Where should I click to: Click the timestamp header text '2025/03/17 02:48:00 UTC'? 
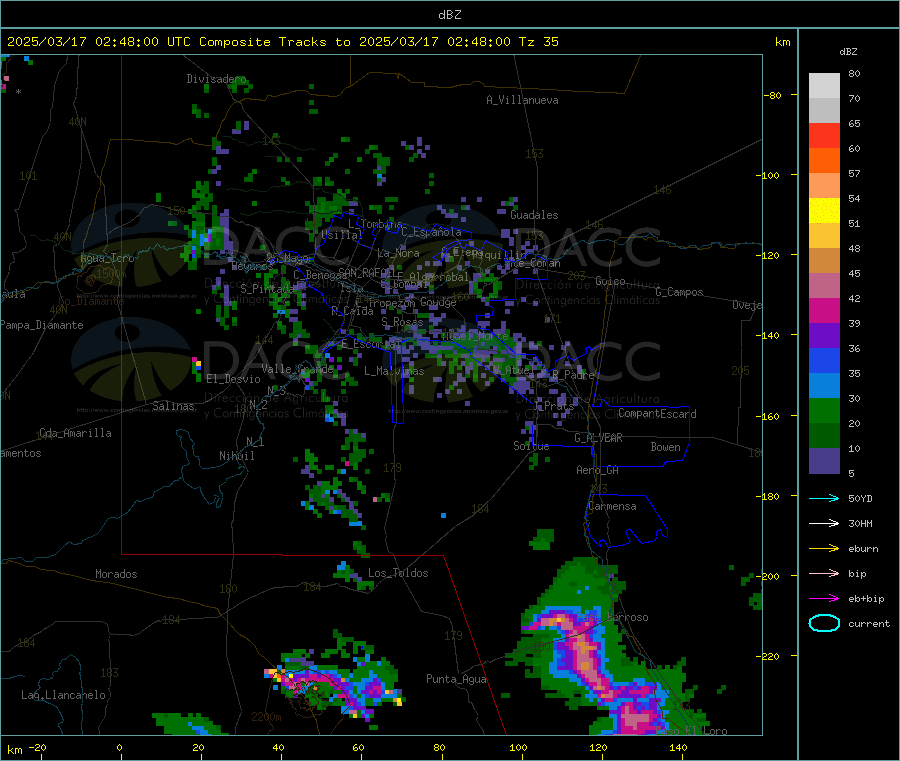99,42
